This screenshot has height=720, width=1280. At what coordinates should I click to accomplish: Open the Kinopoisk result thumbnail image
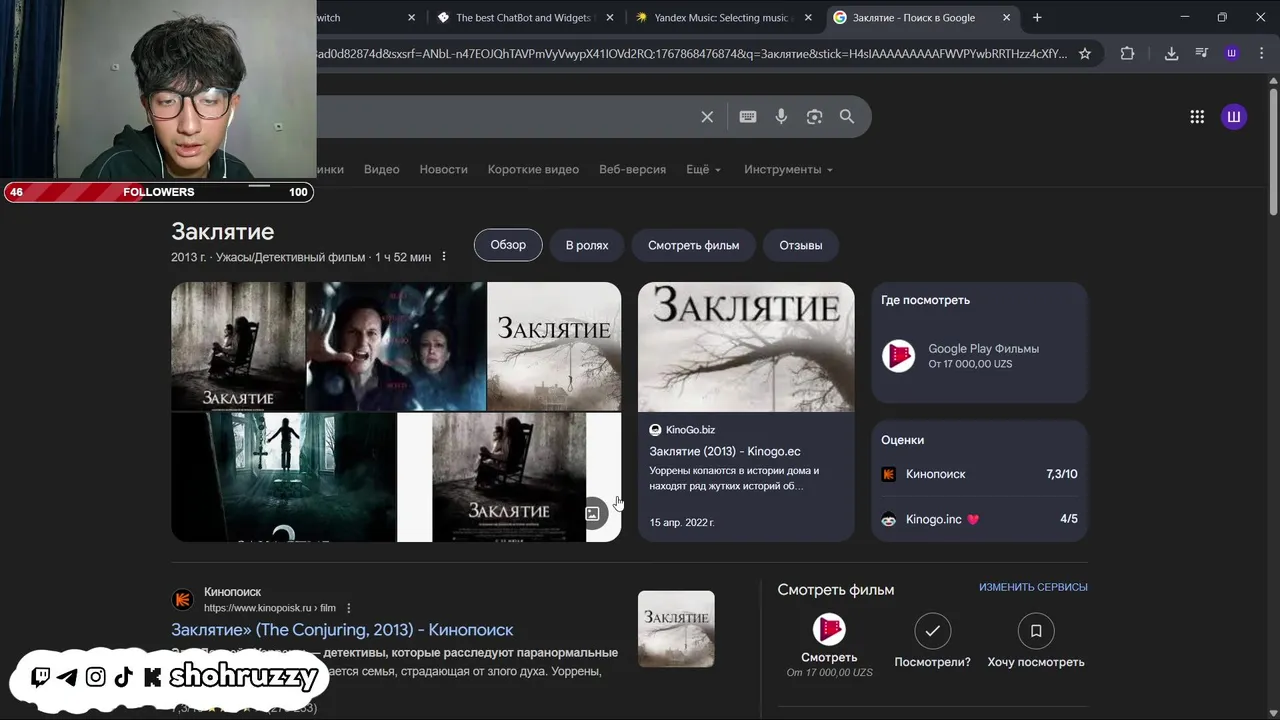(676, 629)
